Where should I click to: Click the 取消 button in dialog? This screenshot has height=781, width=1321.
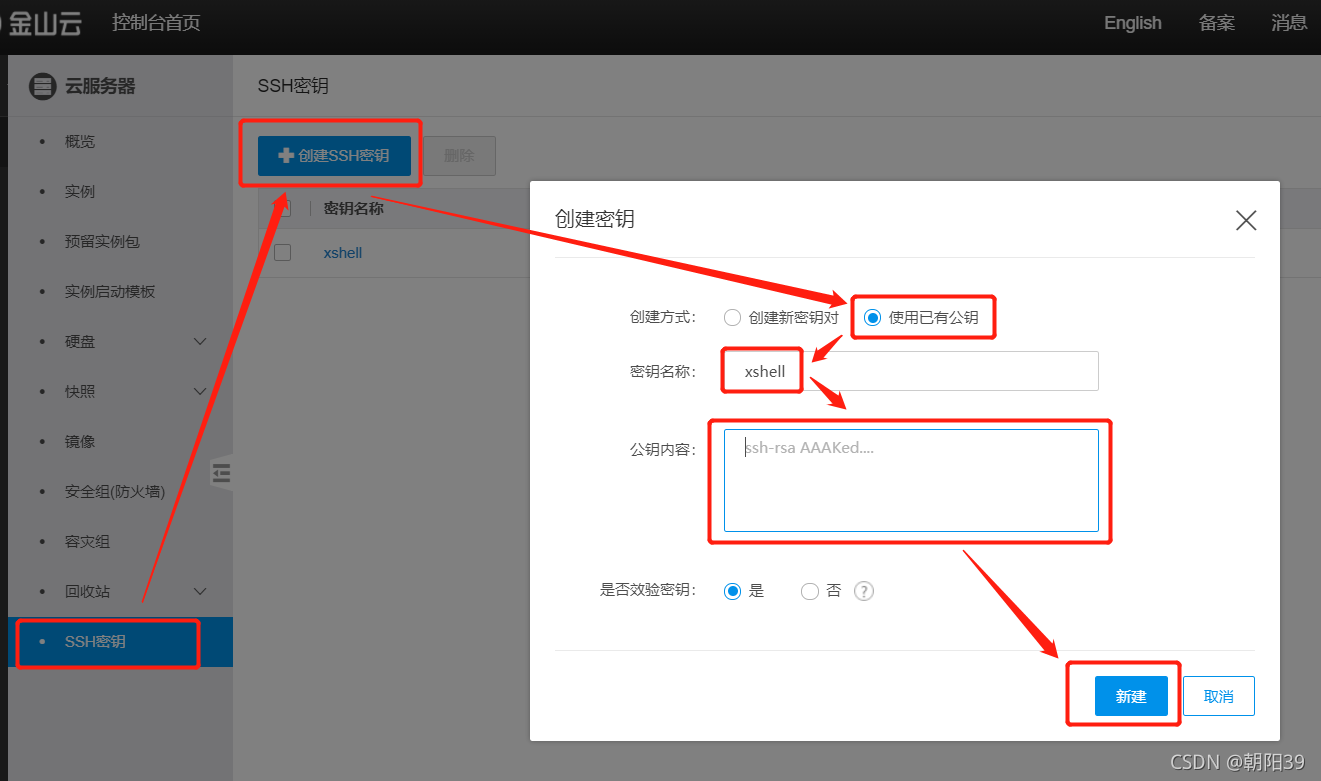tap(1219, 696)
